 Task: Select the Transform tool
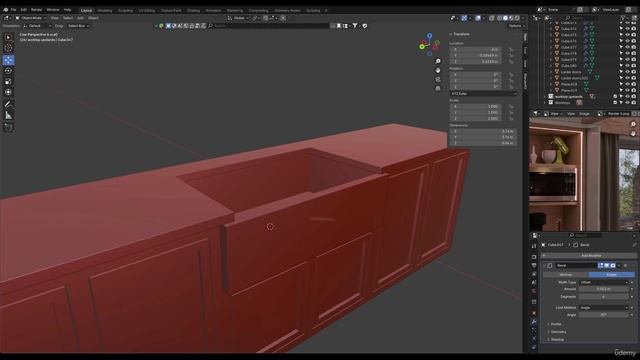[8, 92]
